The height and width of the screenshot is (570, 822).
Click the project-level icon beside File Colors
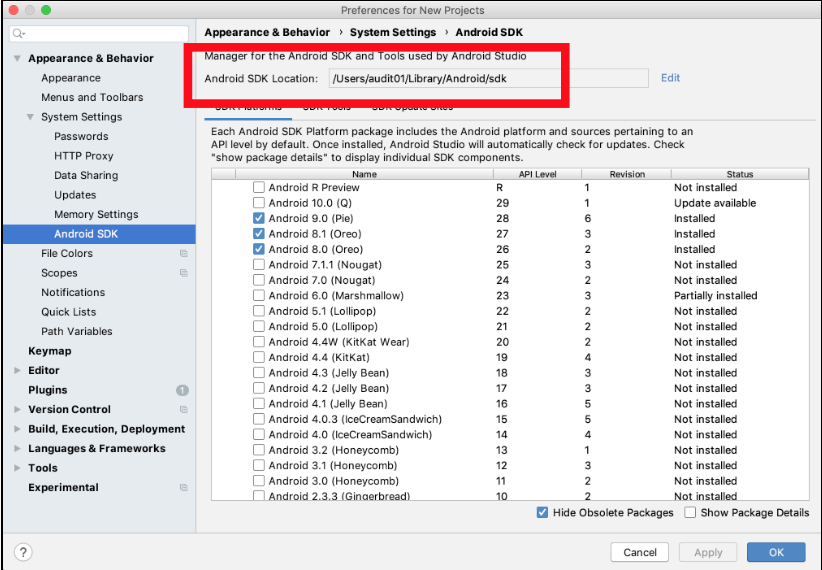[x=183, y=253]
